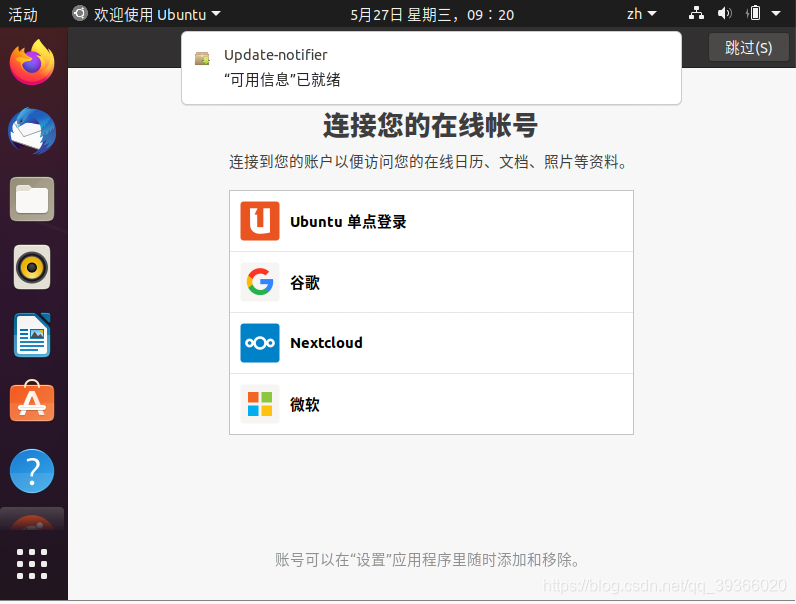The image size is (796, 604).
Task: Open the 欢迎使用 Ubuntu app menu
Action: (x=146, y=14)
